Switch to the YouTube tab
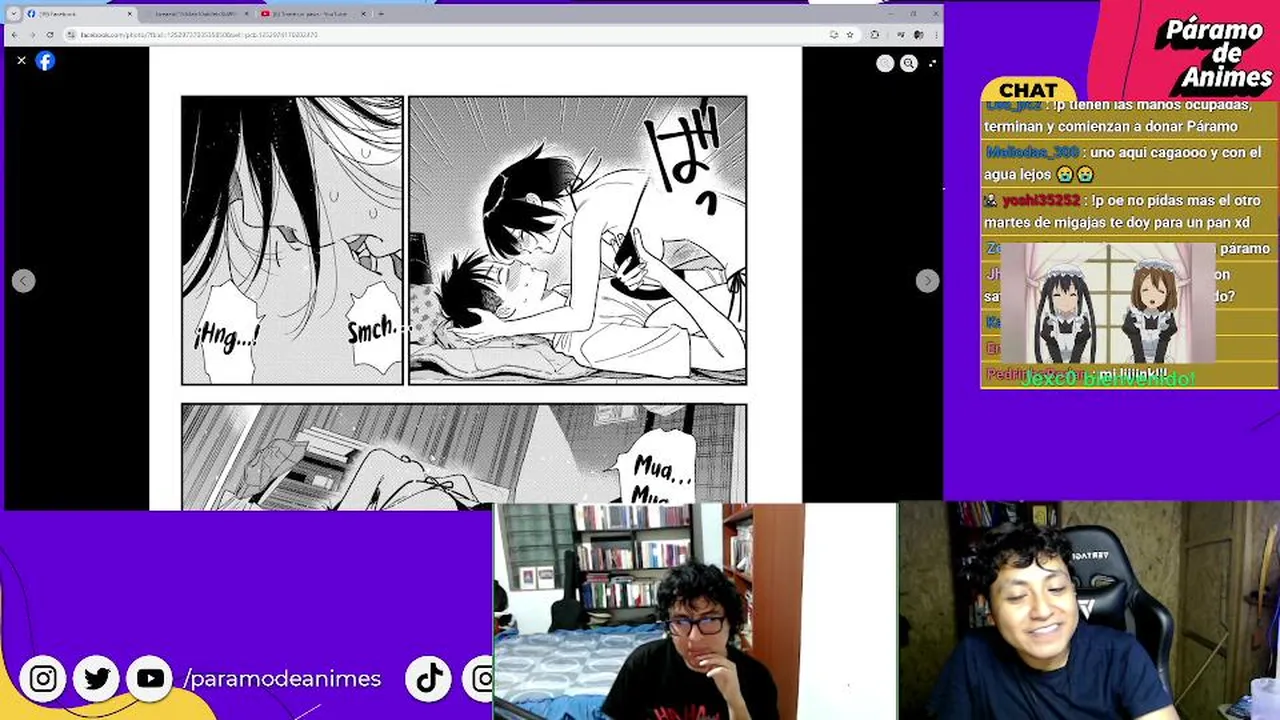 click(313, 14)
